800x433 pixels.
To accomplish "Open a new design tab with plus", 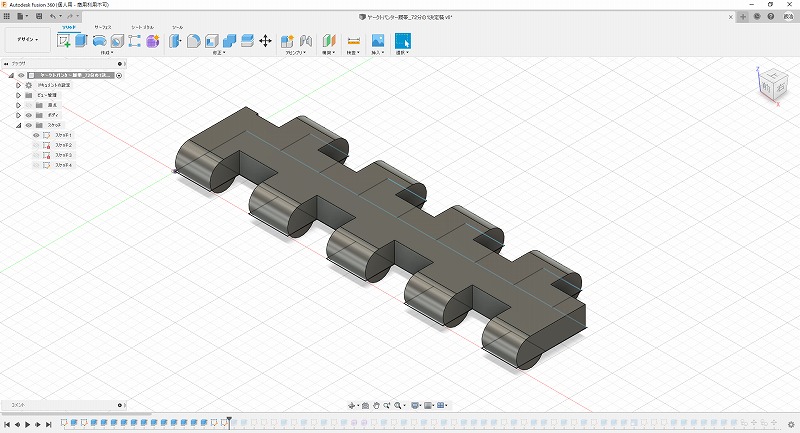I will tap(742, 17).
